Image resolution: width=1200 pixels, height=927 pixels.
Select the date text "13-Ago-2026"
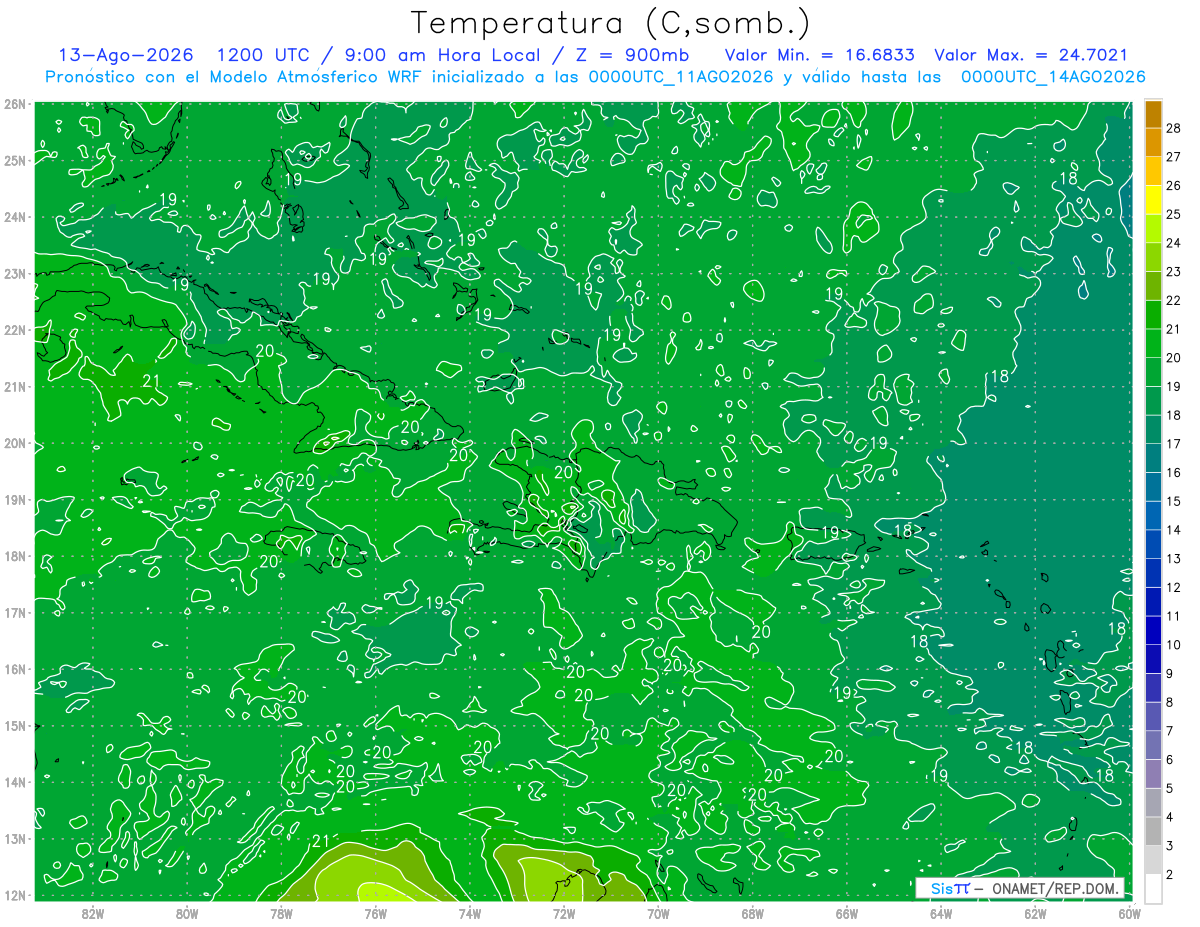pyautogui.click(x=126, y=55)
